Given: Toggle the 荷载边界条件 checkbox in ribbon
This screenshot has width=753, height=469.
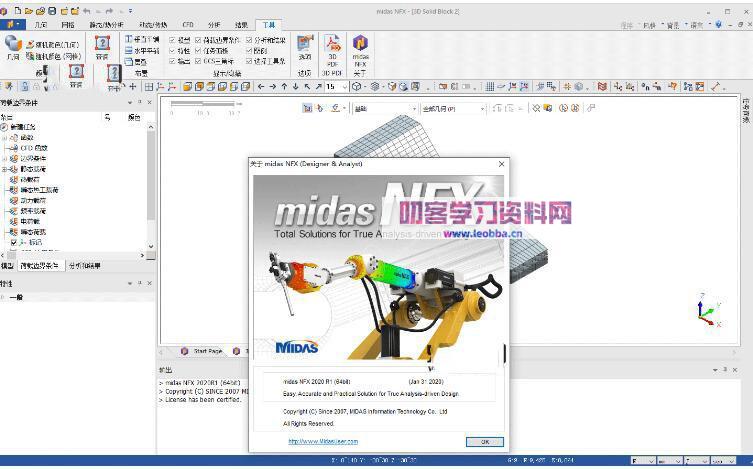Looking at the screenshot, I should click(x=198, y=40).
